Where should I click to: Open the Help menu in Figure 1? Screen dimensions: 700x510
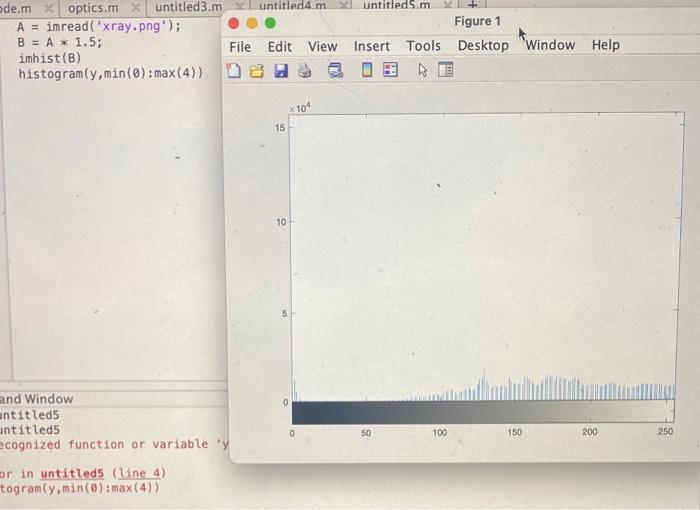[605, 45]
